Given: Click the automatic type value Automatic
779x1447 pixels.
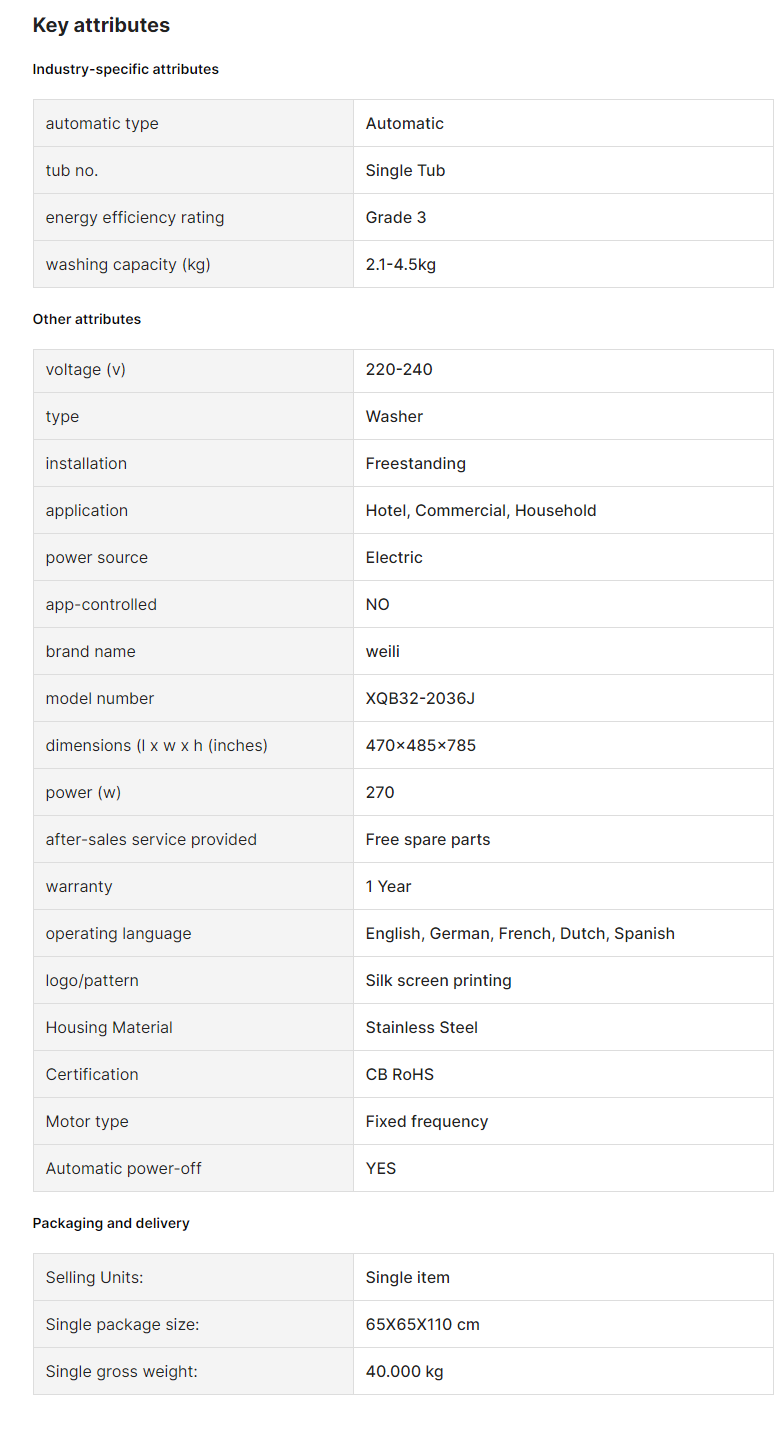Looking at the screenshot, I should click(405, 123).
